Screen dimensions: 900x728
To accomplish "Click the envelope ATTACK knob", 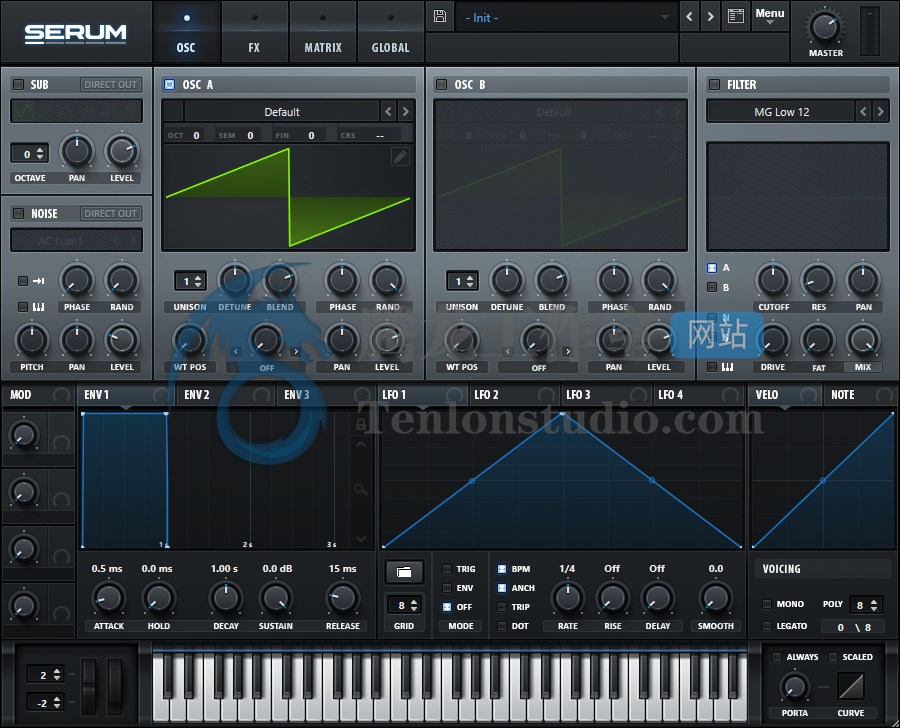I will pyautogui.click(x=108, y=598).
